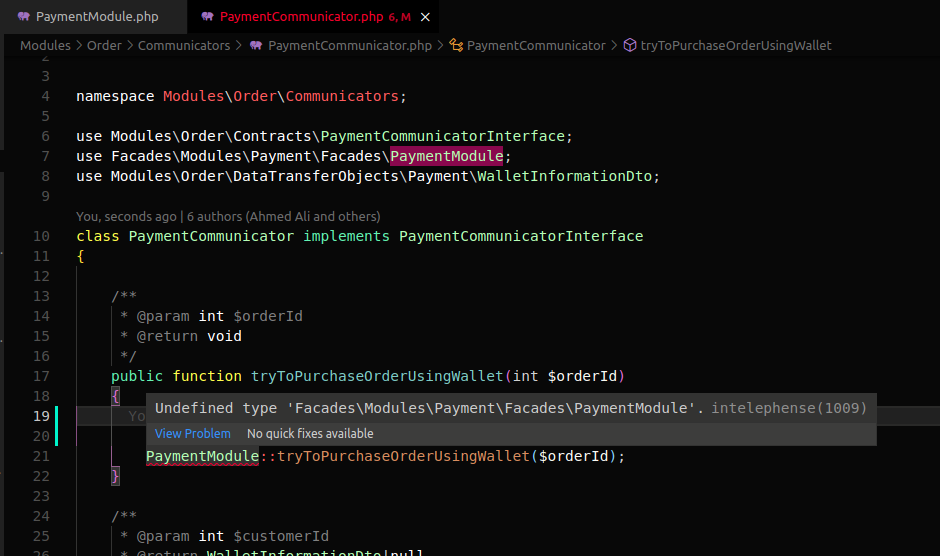This screenshot has width=940, height=556.
Task: Click the highlighted PaymentModule in use statement
Action: tap(447, 157)
